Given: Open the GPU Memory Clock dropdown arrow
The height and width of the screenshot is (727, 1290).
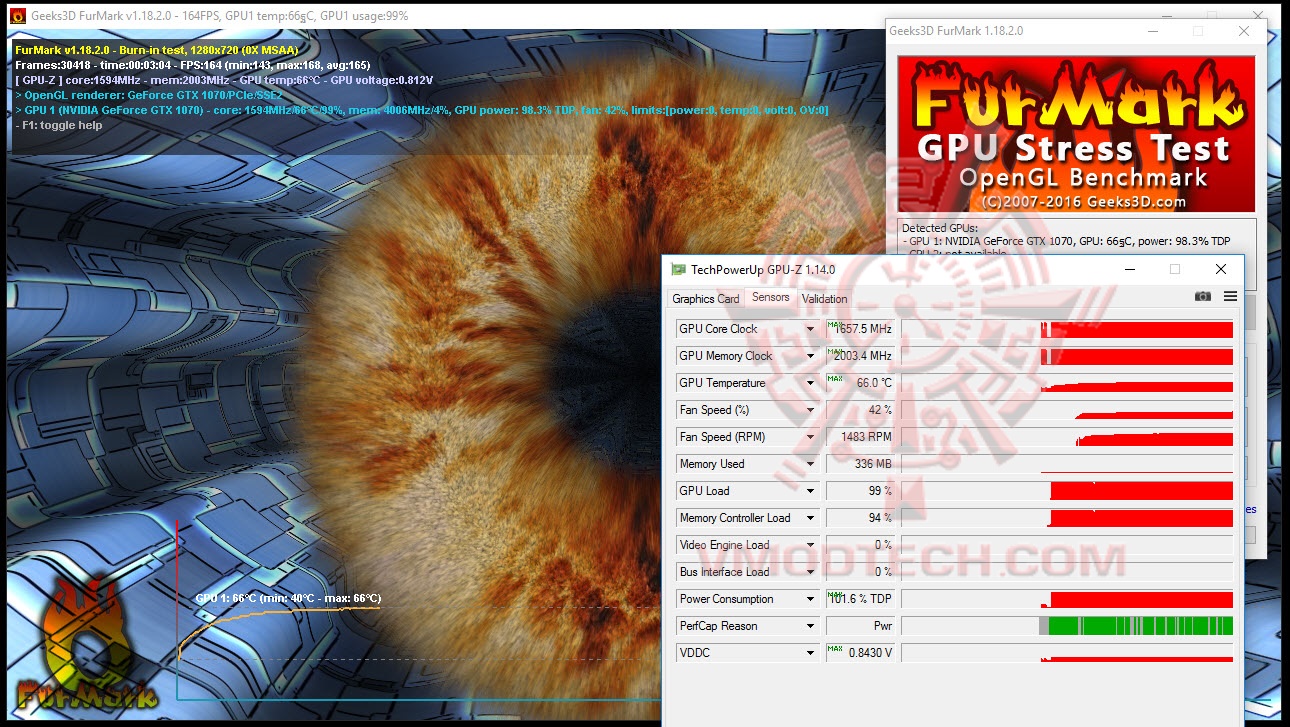Looking at the screenshot, I should point(811,356).
